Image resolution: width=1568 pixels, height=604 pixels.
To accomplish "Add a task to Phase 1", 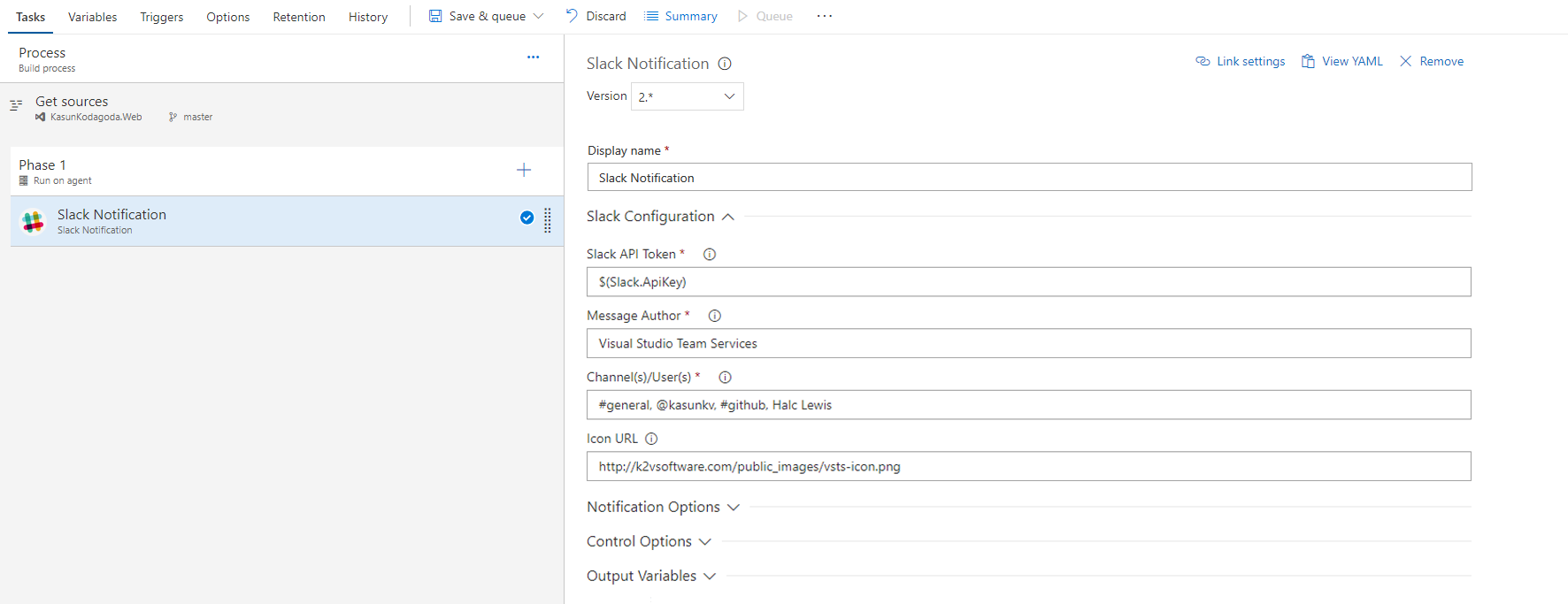I will tap(524, 170).
